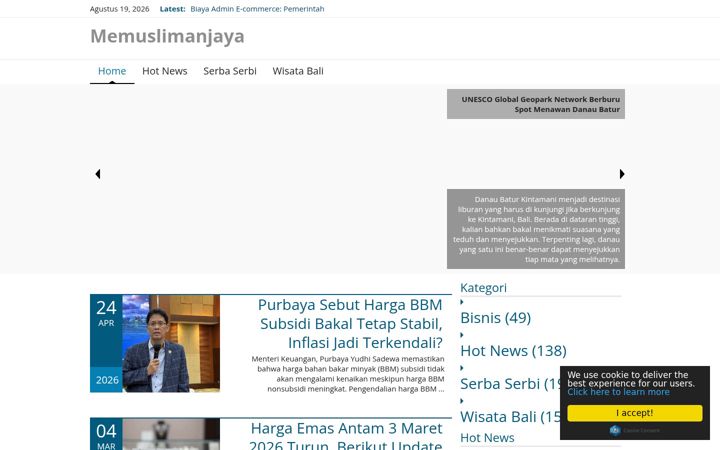
Task: Open the Hot News menu item
Action: coord(164,71)
